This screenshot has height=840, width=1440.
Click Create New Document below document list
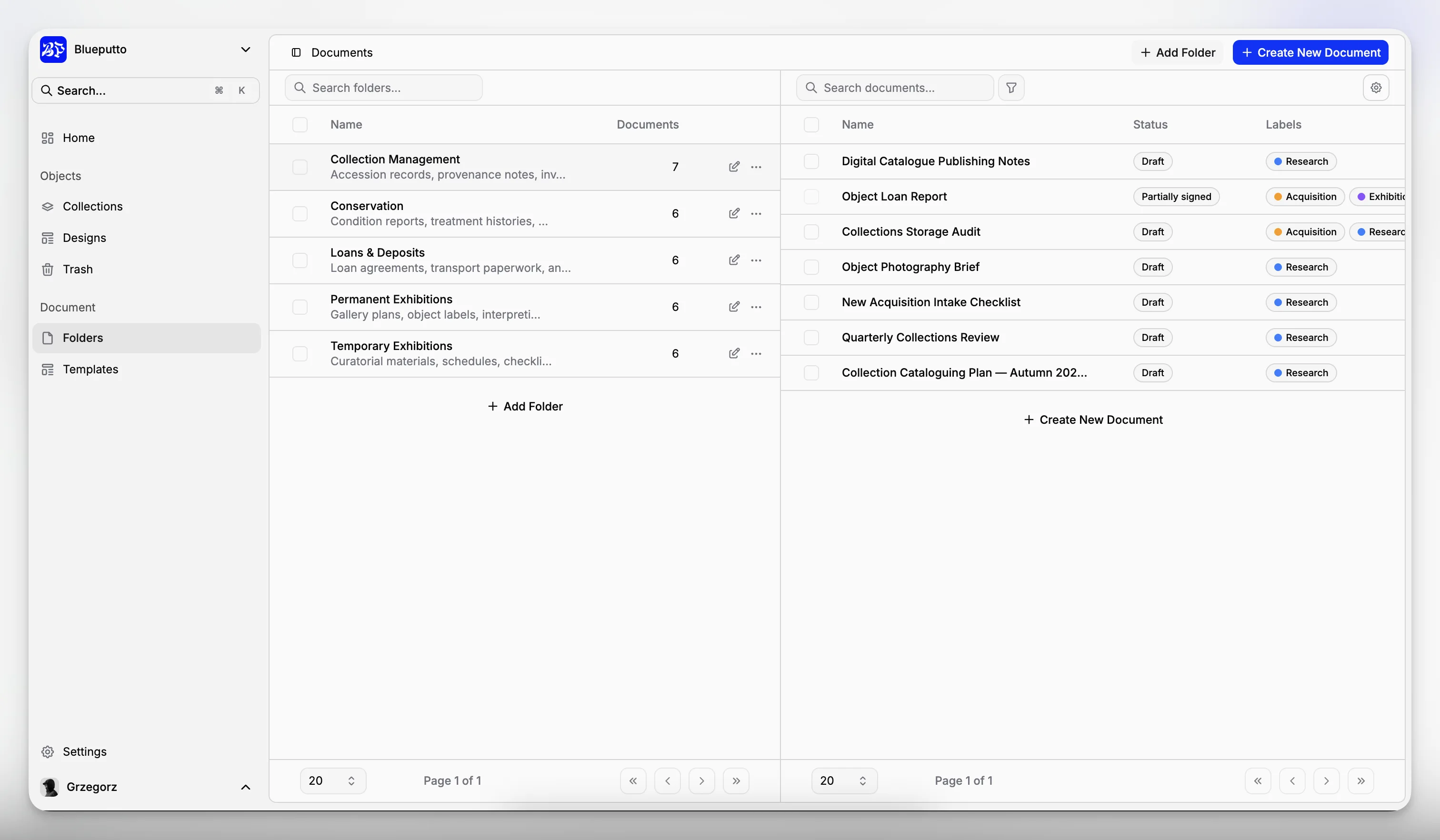[1093, 420]
